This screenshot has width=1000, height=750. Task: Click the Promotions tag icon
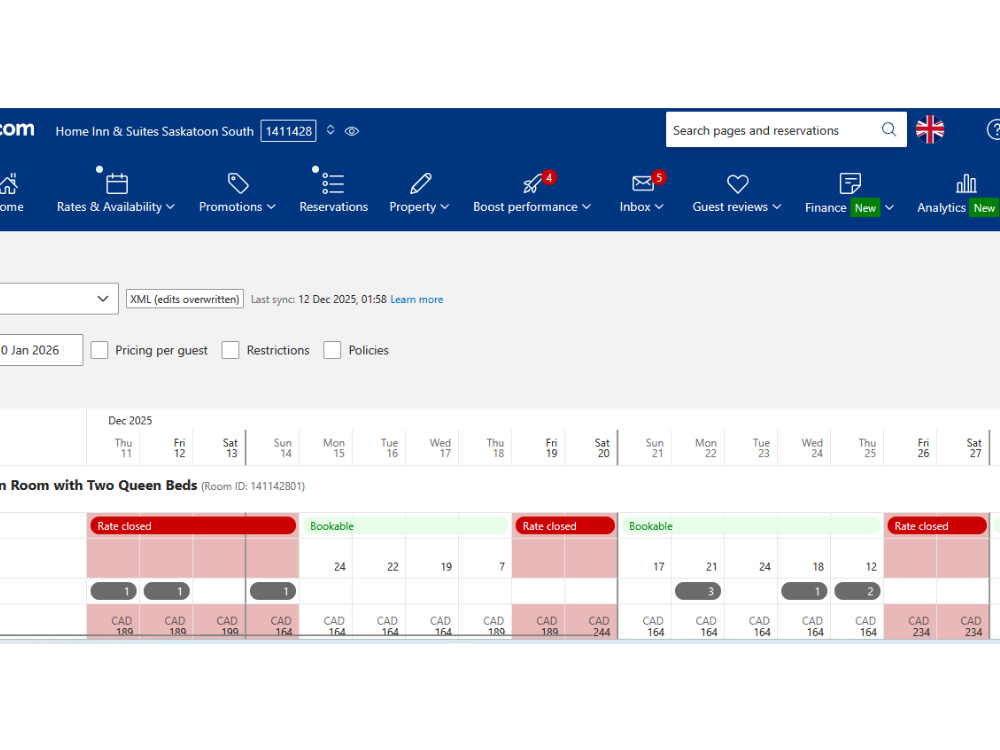point(238,183)
